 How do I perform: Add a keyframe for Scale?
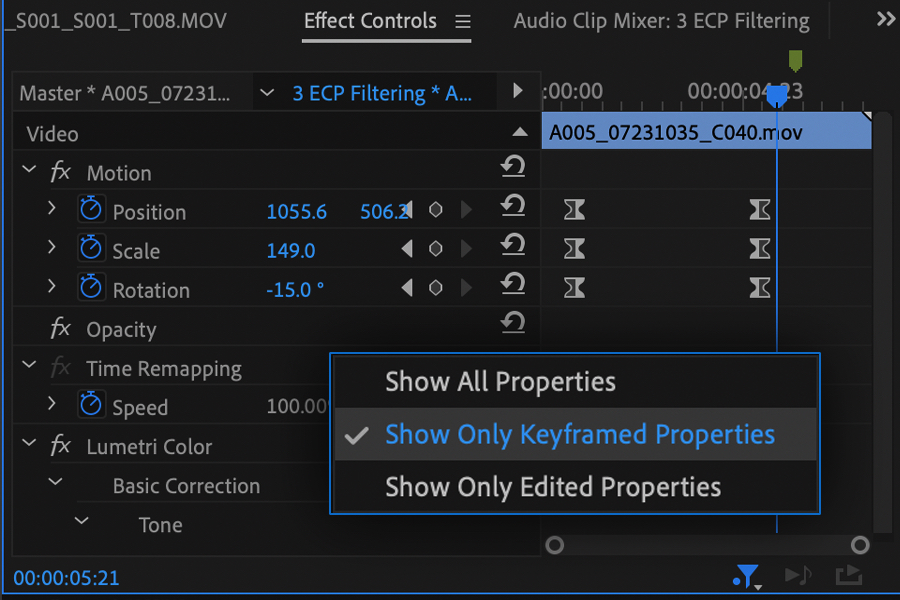[436, 250]
